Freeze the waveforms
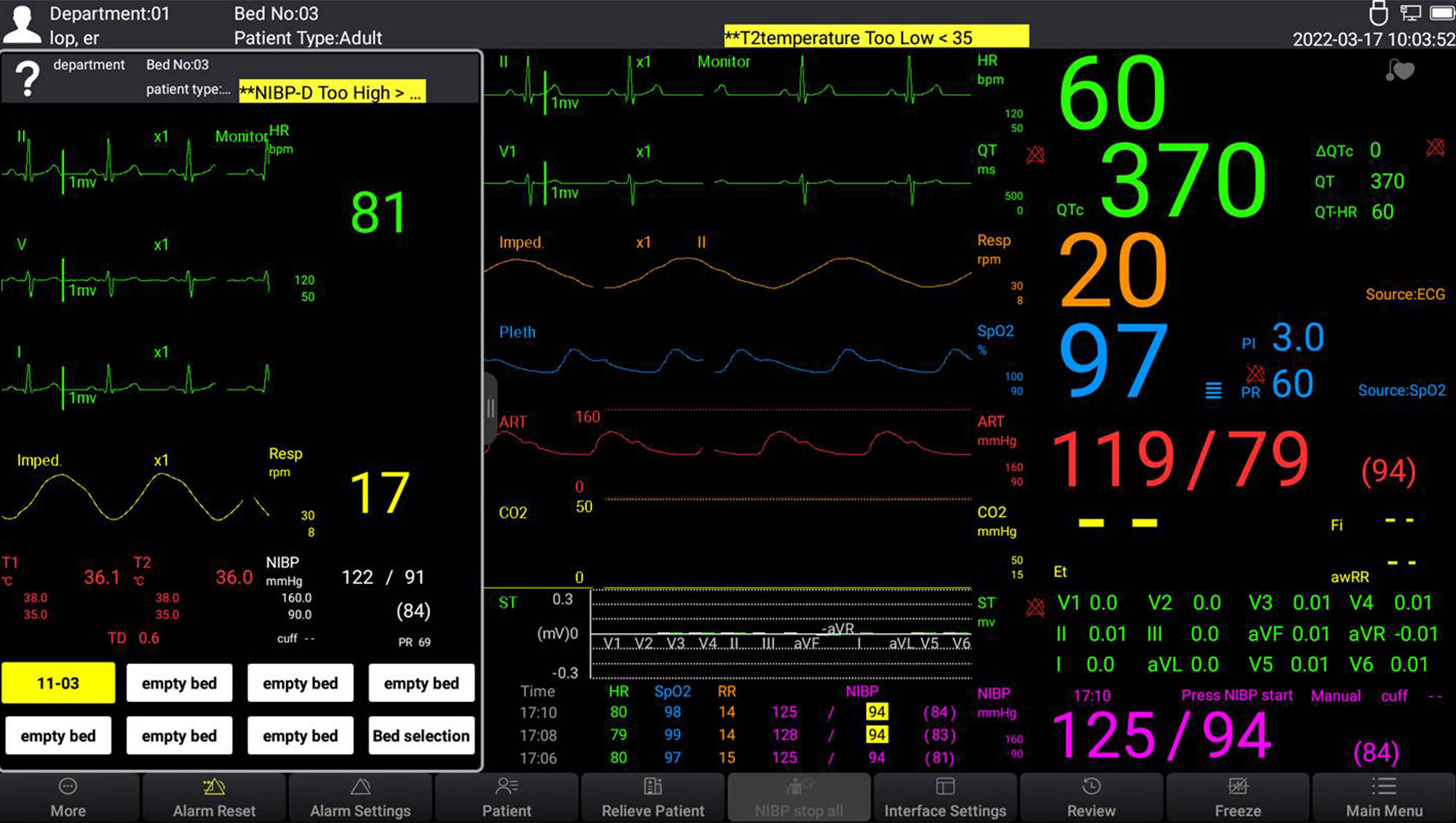This screenshot has width=1456, height=823. pos(1237,797)
